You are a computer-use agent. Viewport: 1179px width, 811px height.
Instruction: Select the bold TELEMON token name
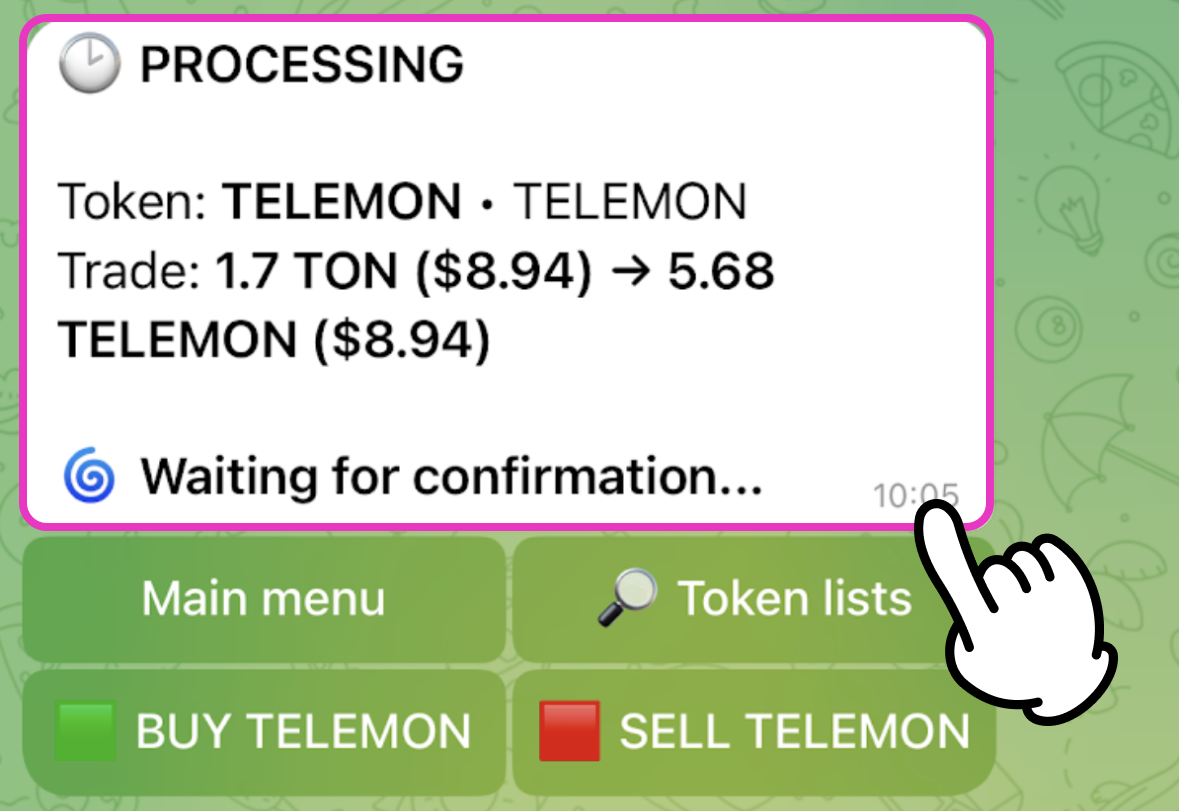click(x=341, y=202)
